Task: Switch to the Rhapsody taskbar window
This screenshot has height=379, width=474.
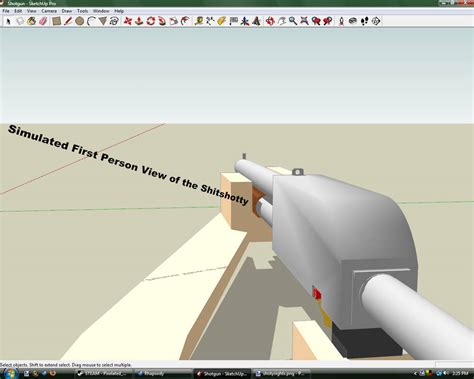Action: 163,374
